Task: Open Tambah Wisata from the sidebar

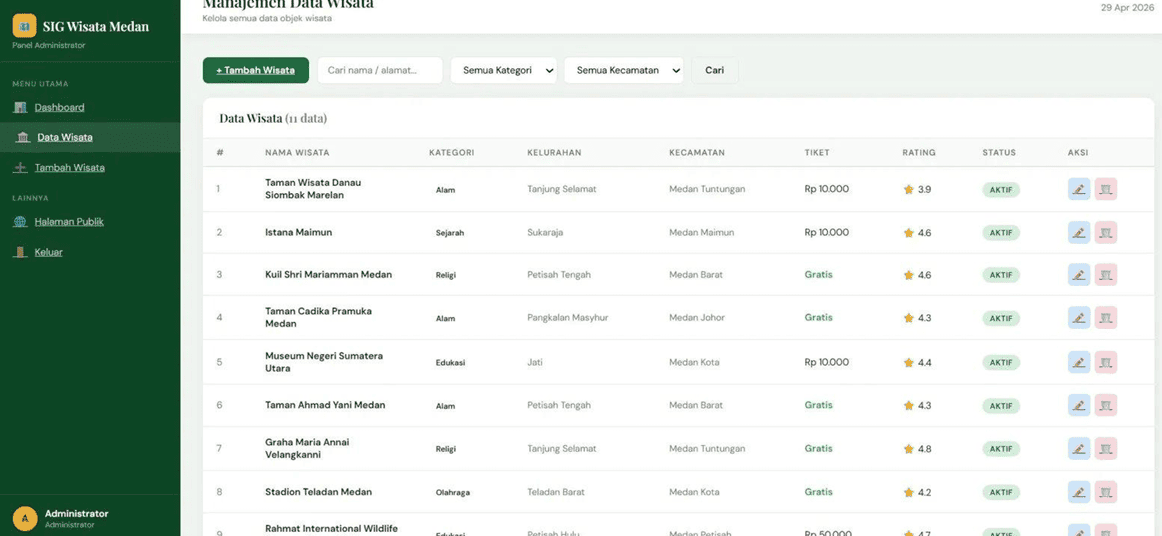Action: [x=70, y=168]
